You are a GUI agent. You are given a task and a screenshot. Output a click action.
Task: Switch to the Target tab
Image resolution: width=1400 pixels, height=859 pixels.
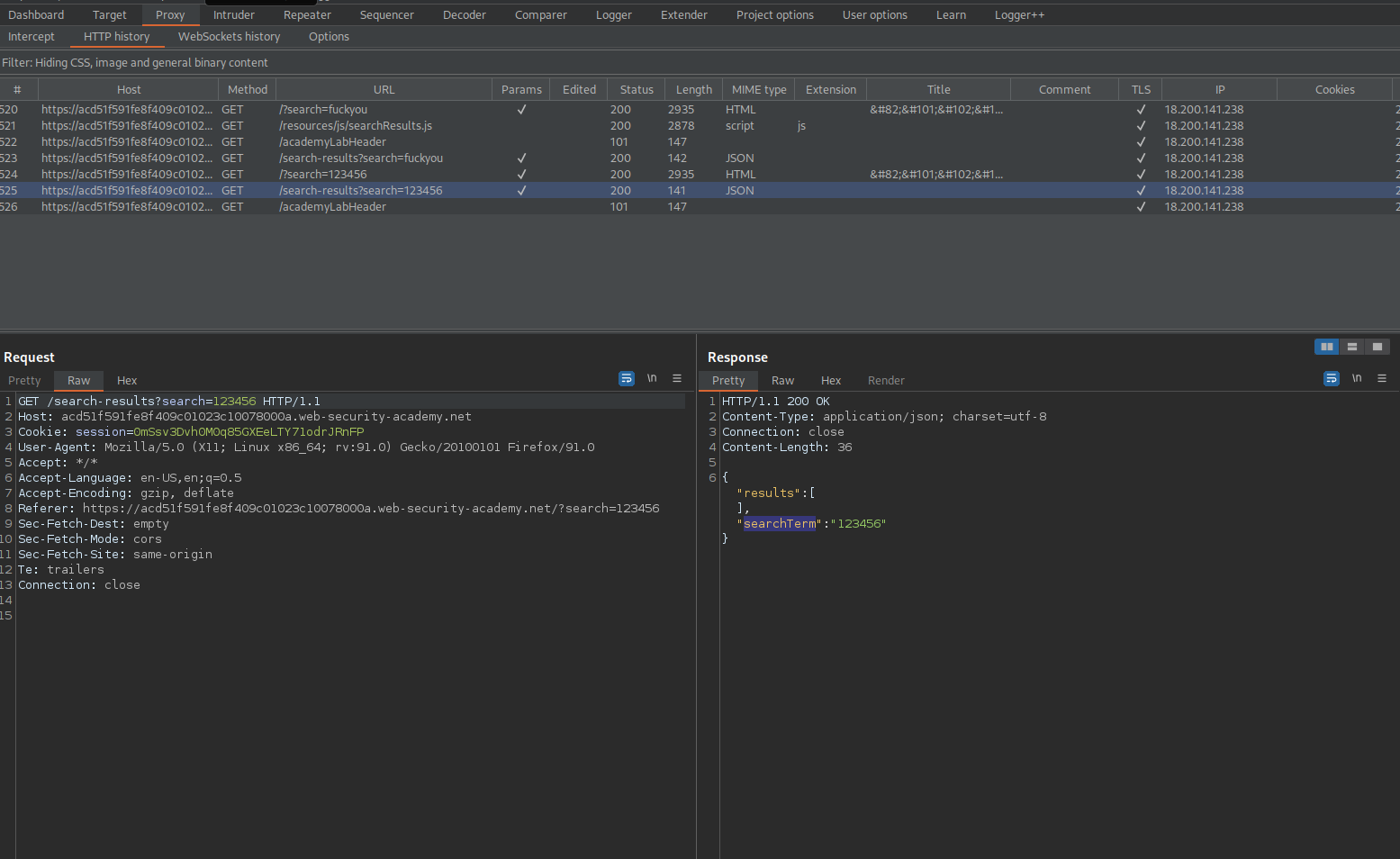[x=110, y=15]
